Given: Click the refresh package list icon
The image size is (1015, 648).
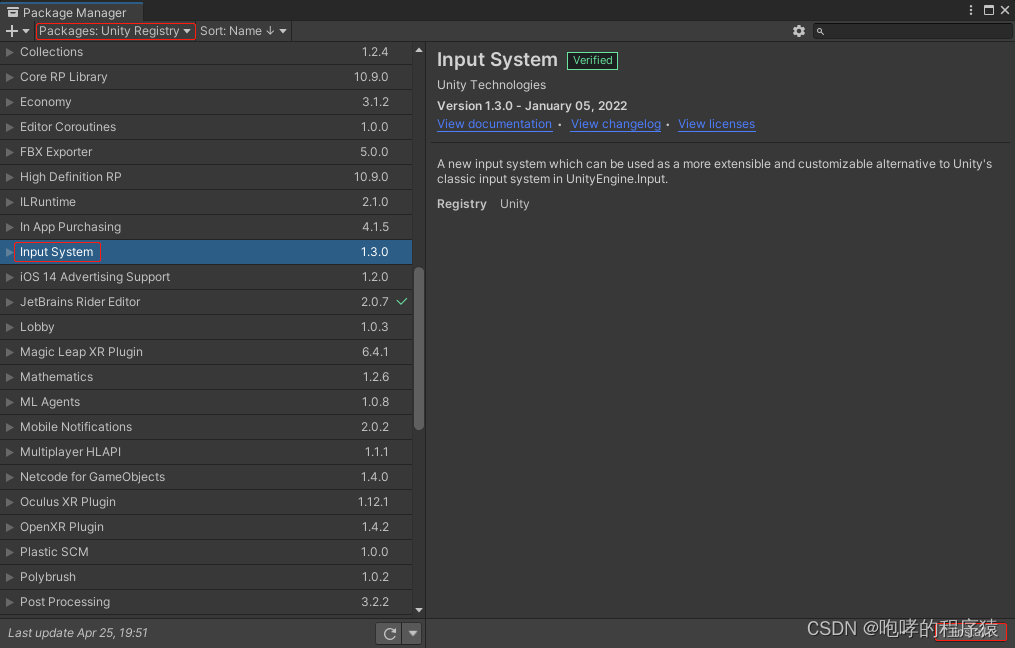Looking at the screenshot, I should (x=389, y=634).
